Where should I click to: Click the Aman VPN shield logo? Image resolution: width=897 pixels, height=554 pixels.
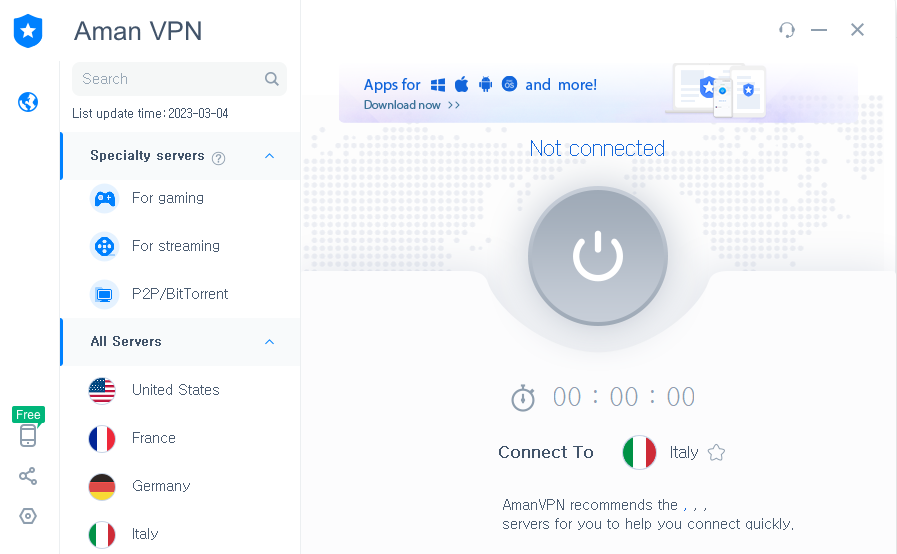click(28, 31)
